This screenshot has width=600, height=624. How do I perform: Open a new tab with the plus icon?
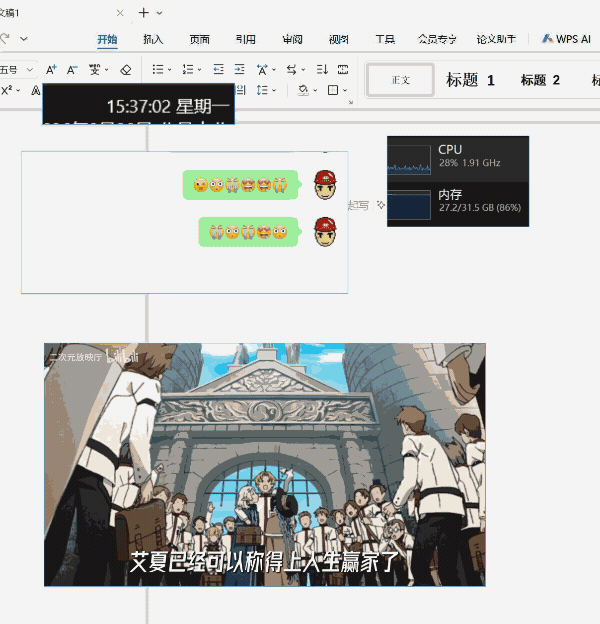tap(144, 13)
